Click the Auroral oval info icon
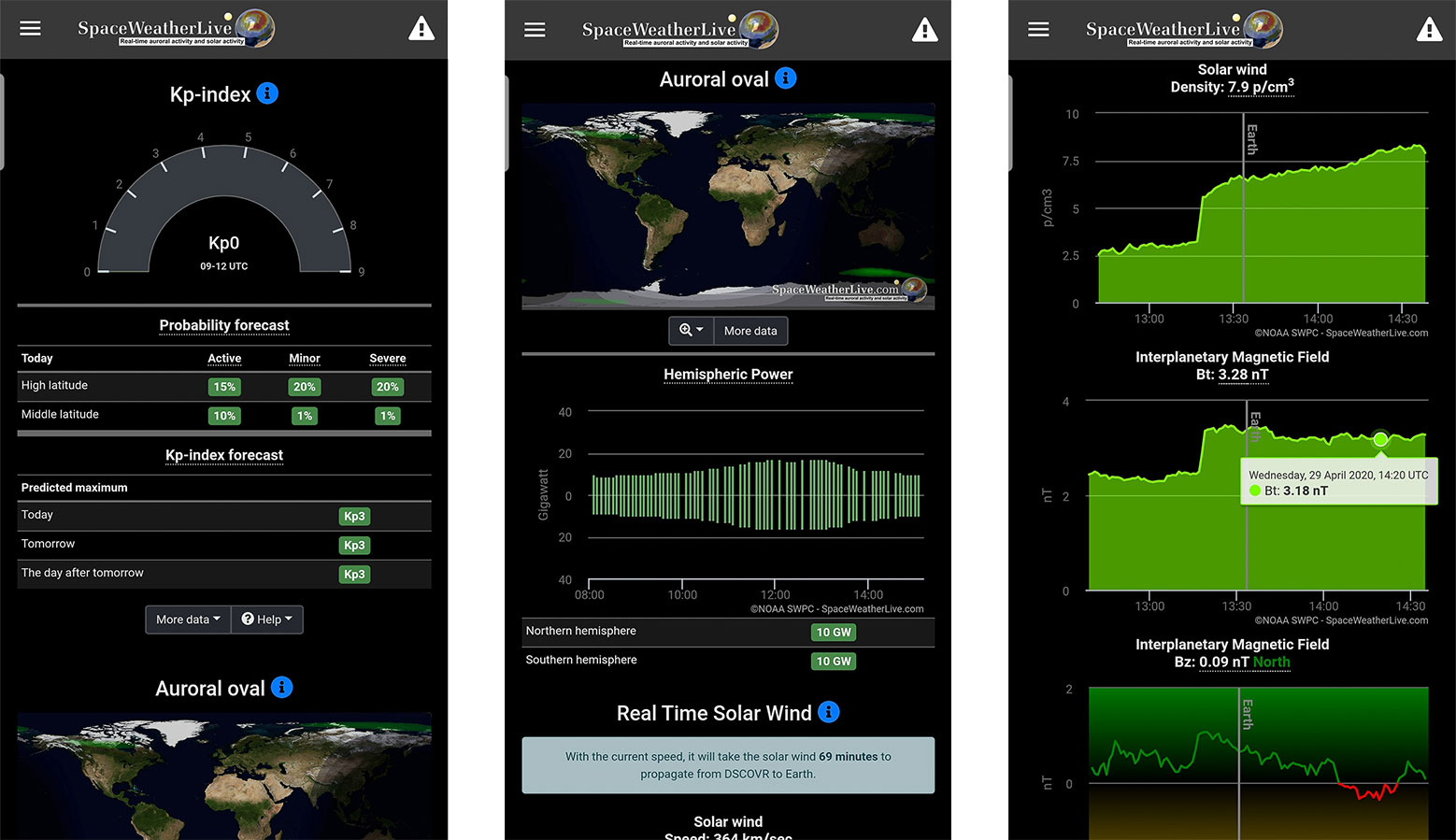 785,78
